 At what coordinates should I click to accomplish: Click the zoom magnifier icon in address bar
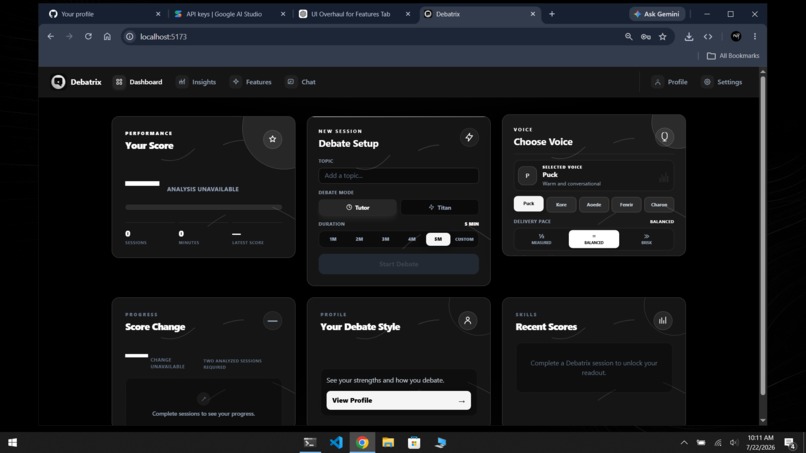point(629,37)
